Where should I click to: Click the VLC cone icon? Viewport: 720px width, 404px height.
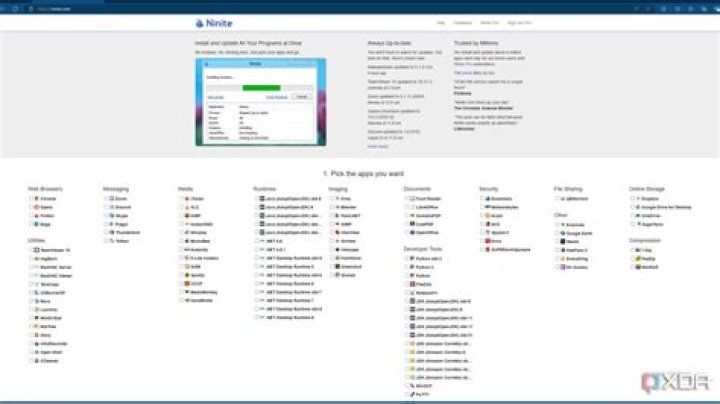click(x=187, y=208)
